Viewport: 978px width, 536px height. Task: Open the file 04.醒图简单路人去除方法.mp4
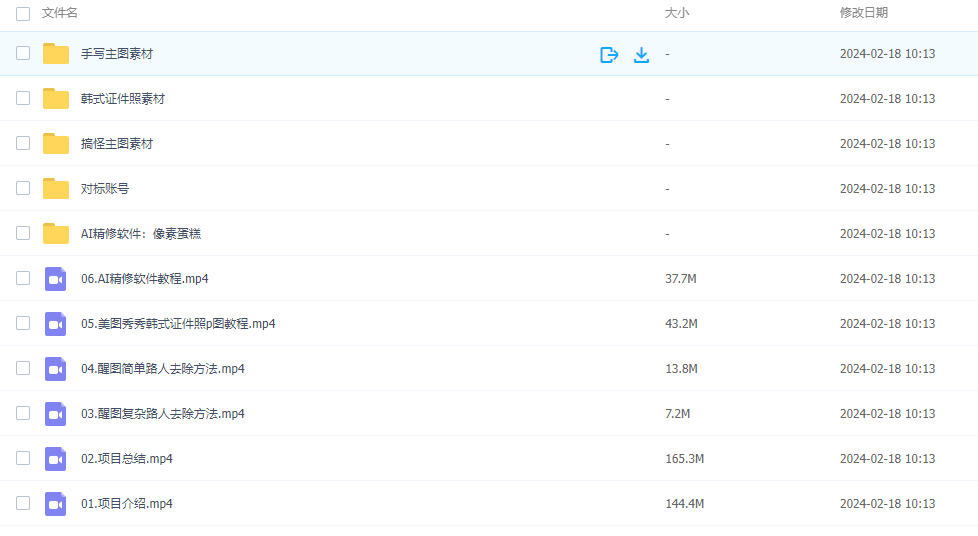click(162, 369)
